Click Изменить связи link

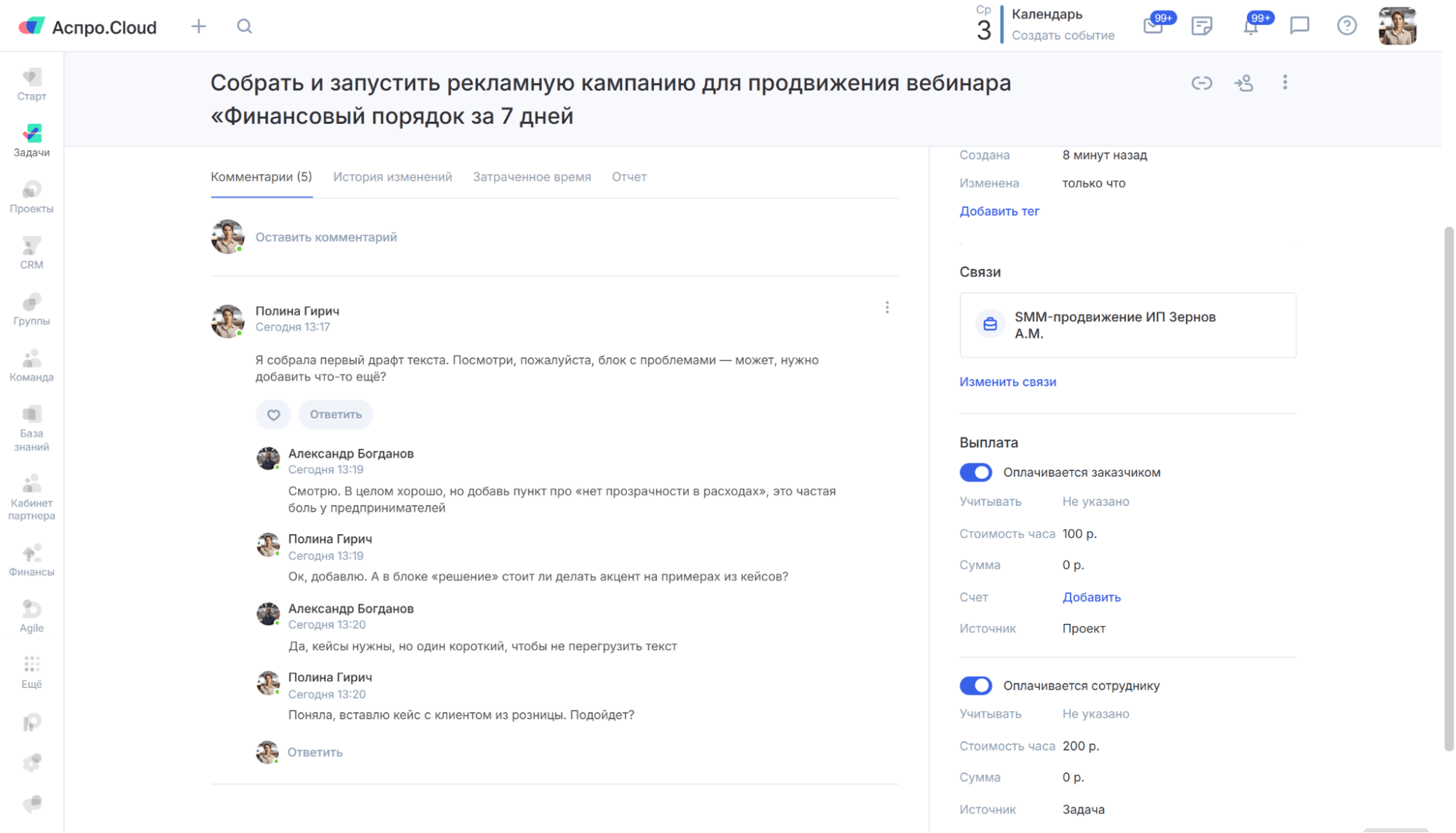1007,382
